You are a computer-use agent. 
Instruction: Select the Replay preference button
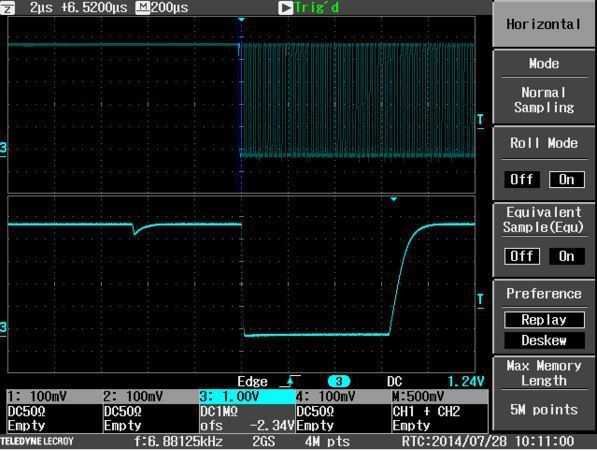pos(544,320)
